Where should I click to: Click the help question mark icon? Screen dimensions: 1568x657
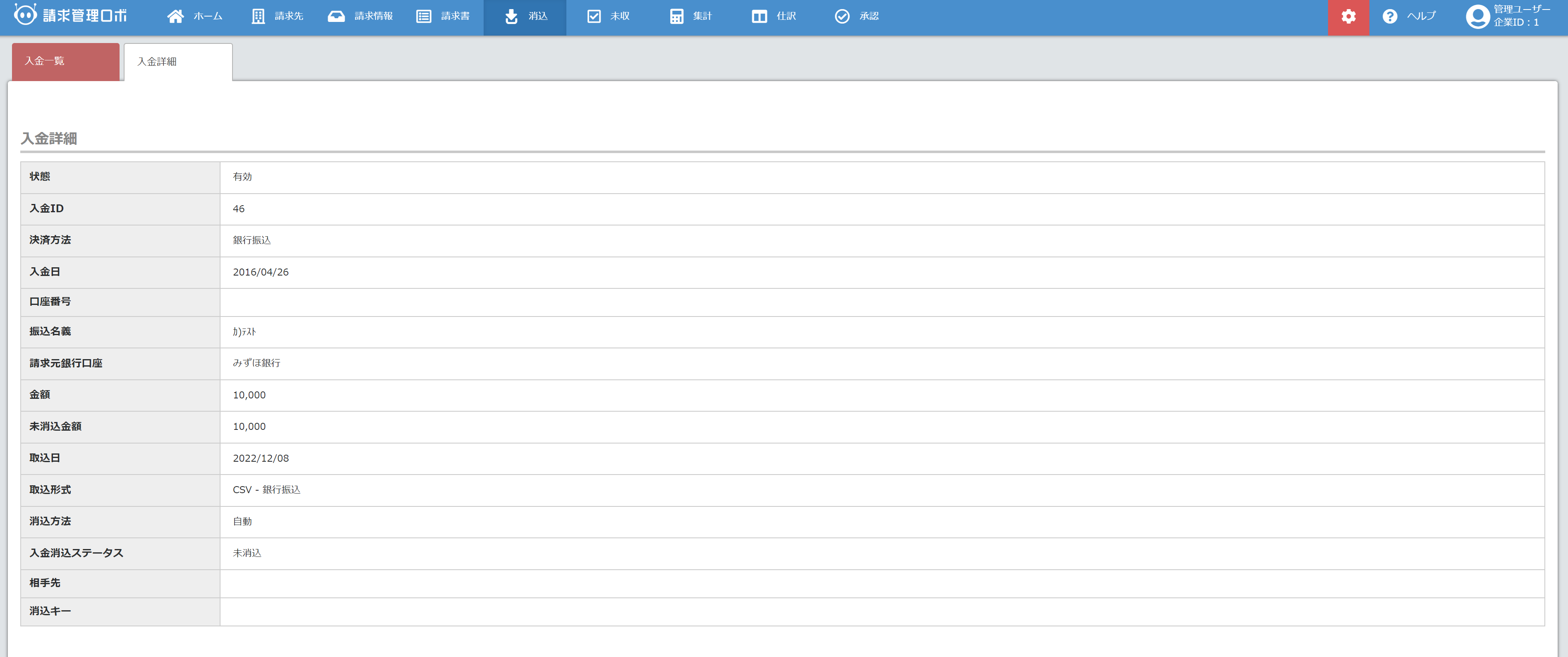pyautogui.click(x=1390, y=17)
